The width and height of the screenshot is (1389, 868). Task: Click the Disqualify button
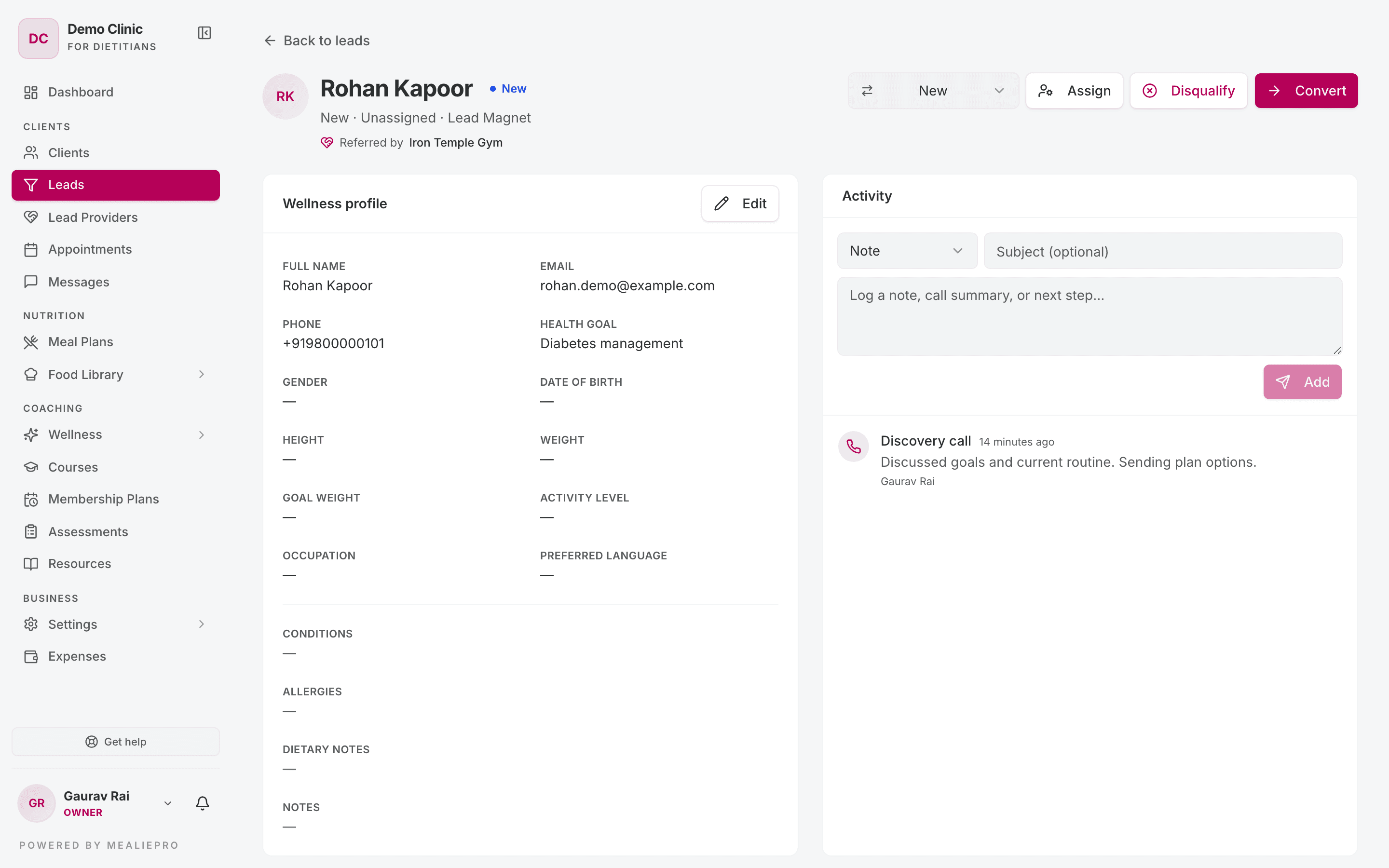pos(1188,91)
